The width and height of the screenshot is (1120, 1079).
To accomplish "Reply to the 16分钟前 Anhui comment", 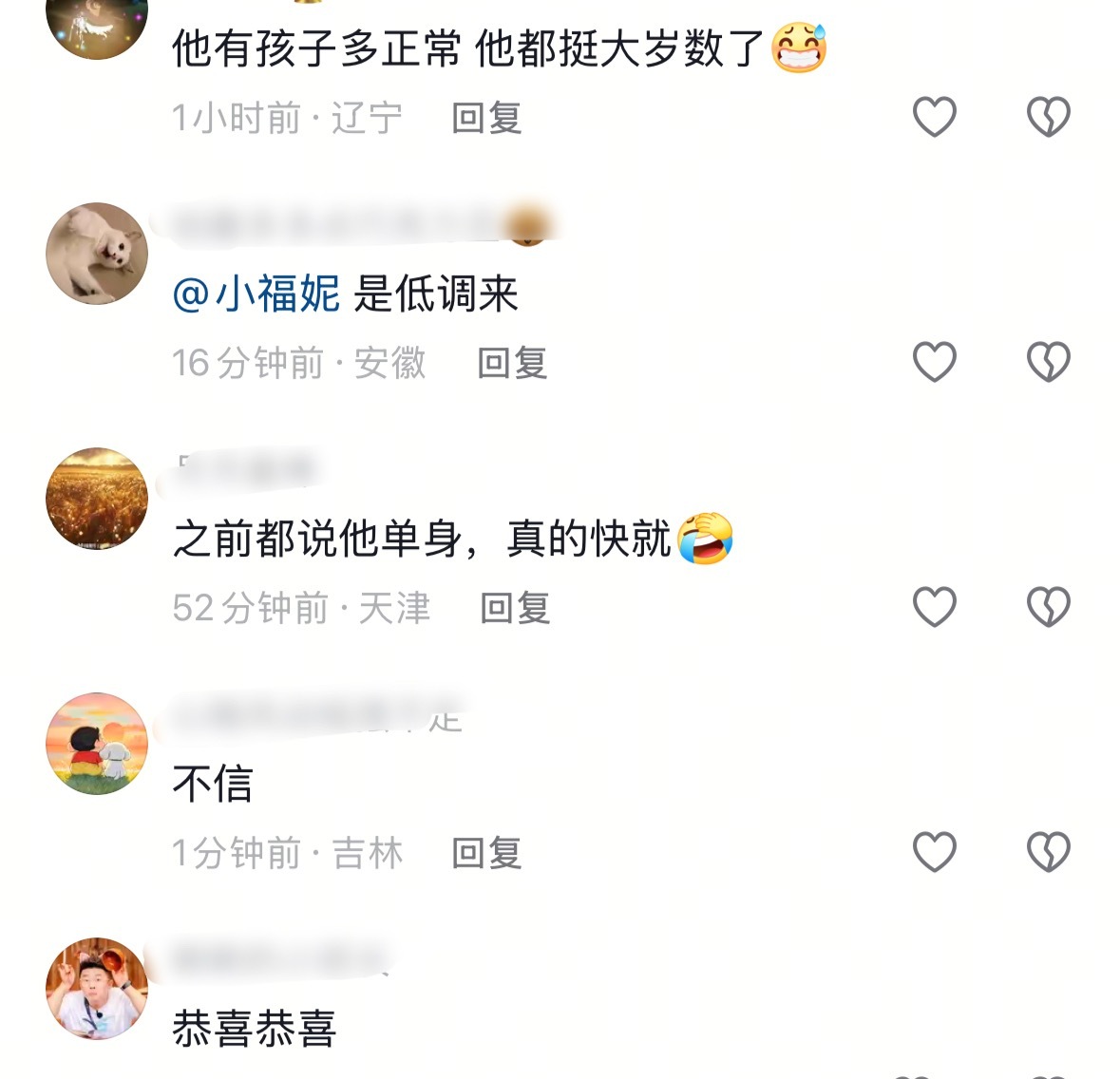I will click(x=512, y=363).
